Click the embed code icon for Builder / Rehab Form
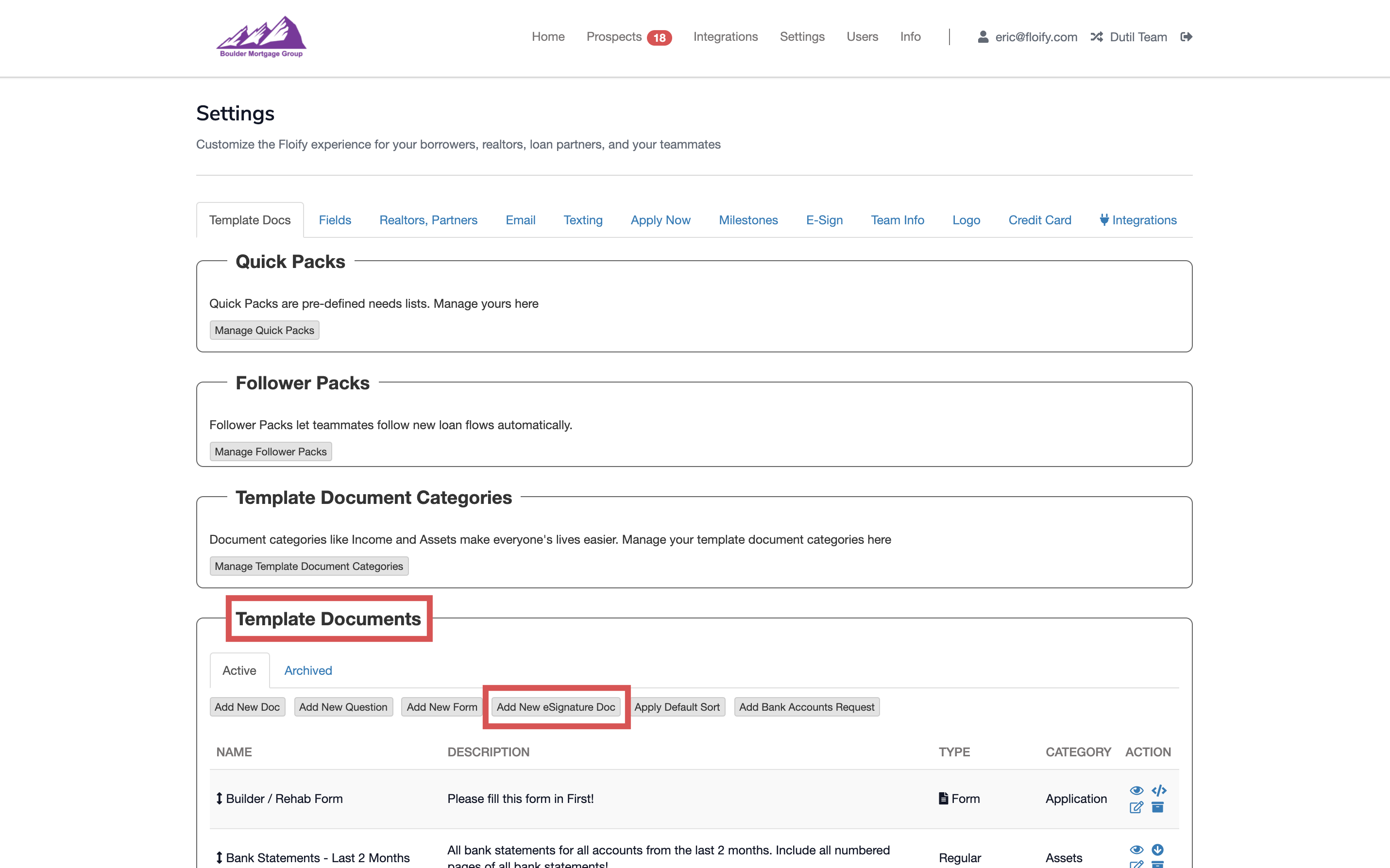Viewport: 1390px width, 868px height. (1159, 790)
